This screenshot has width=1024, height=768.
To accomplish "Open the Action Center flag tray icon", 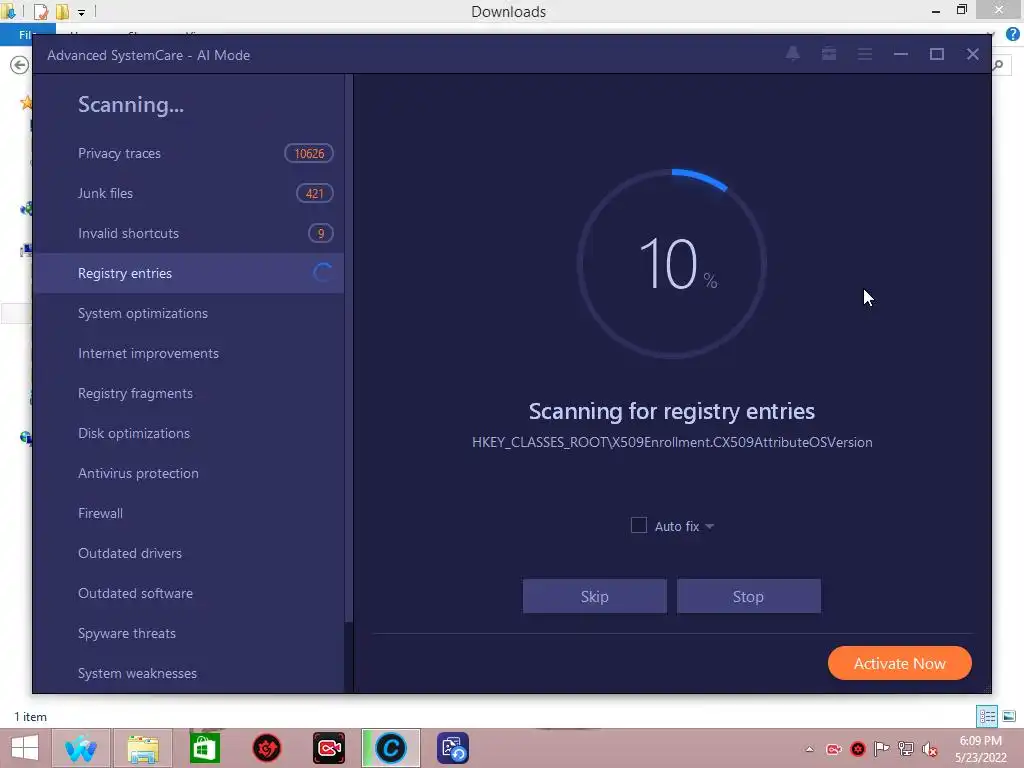I will pyautogui.click(x=882, y=748).
